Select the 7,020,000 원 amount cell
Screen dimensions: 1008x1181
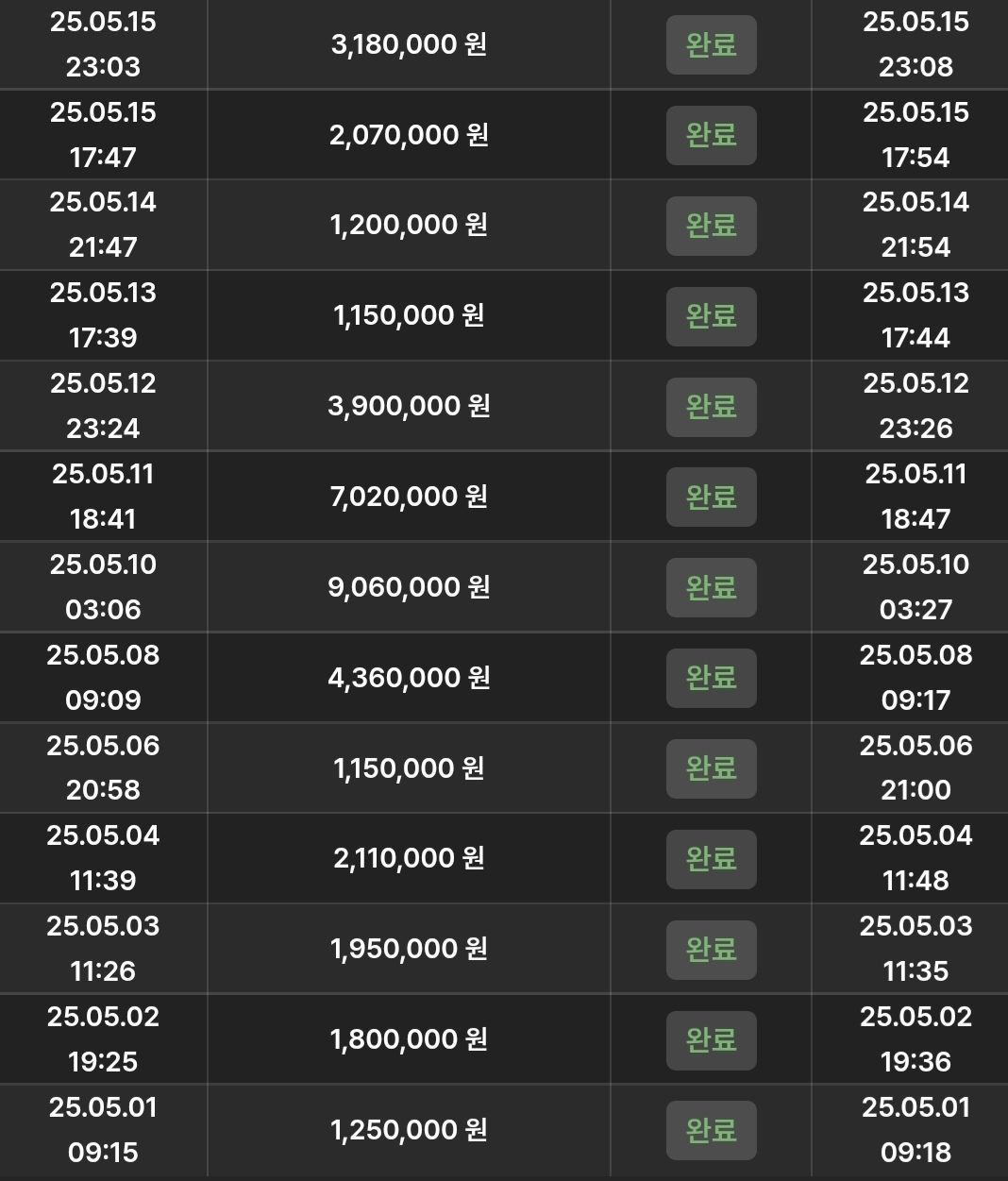click(409, 497)
